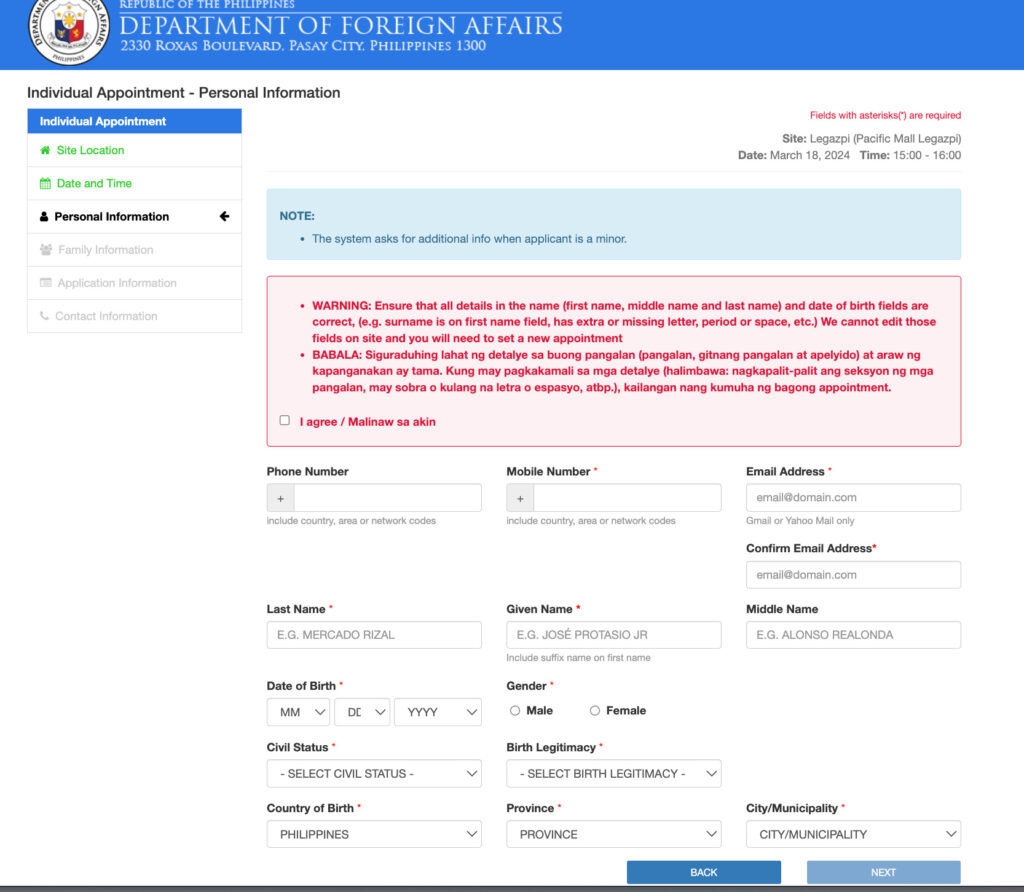The width and height of the screenshot is (1024, 892).
Task: Click the home icon beside Site Location
Action: click(44, 150)
